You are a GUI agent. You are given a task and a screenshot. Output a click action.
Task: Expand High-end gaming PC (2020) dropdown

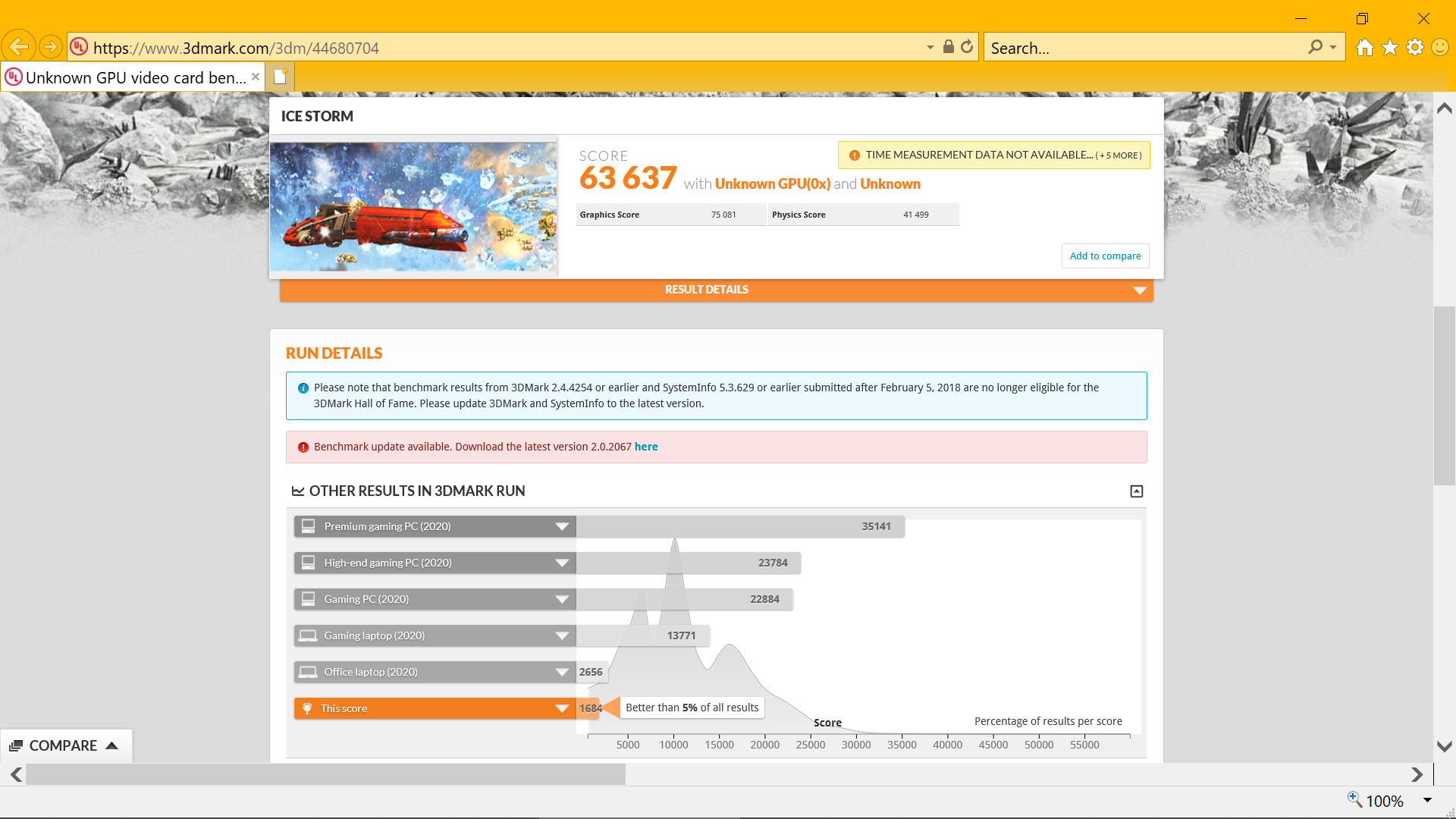point(562,563)
